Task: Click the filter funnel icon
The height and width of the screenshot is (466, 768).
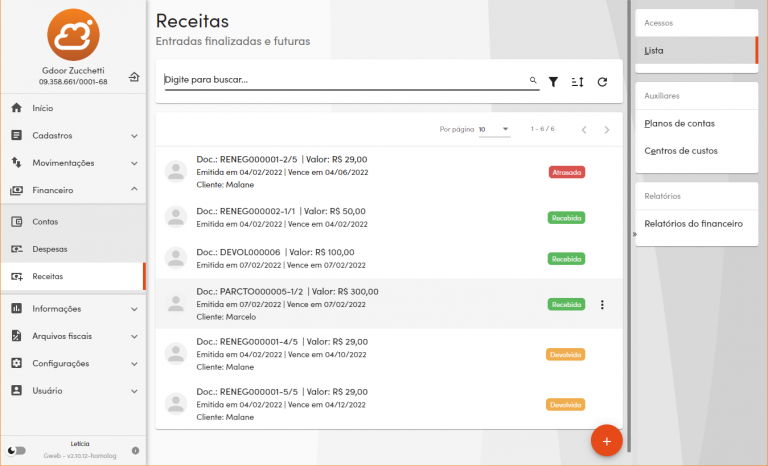Action: point(553,81)
